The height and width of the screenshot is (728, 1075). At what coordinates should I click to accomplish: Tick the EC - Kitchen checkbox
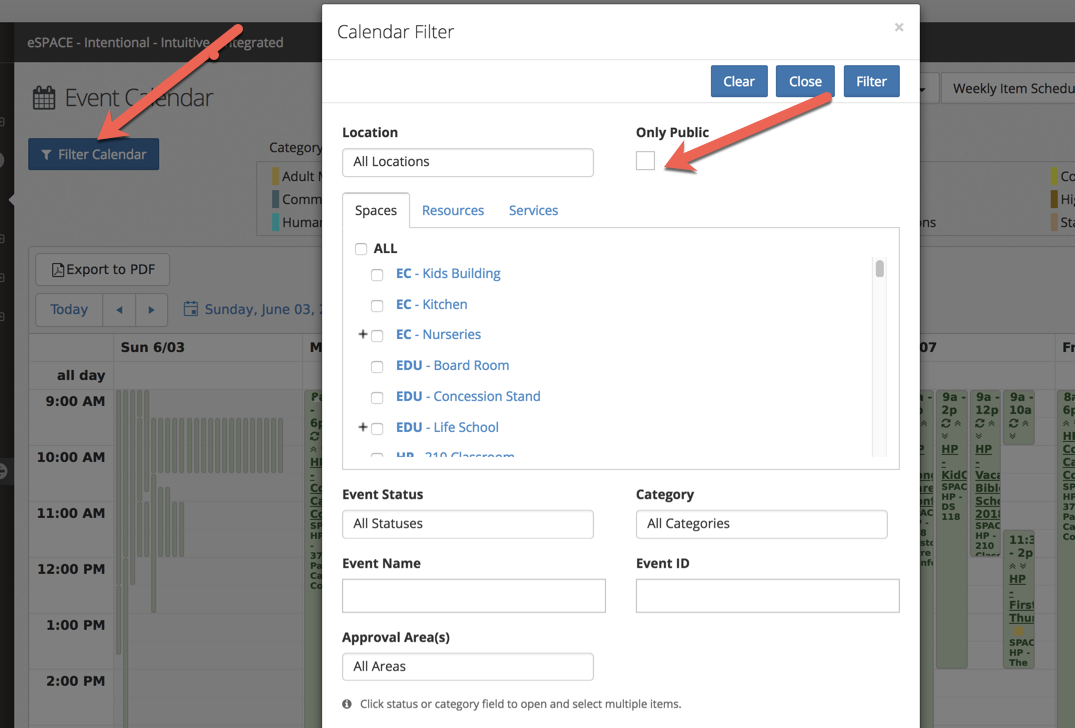[x=377, y=306]
